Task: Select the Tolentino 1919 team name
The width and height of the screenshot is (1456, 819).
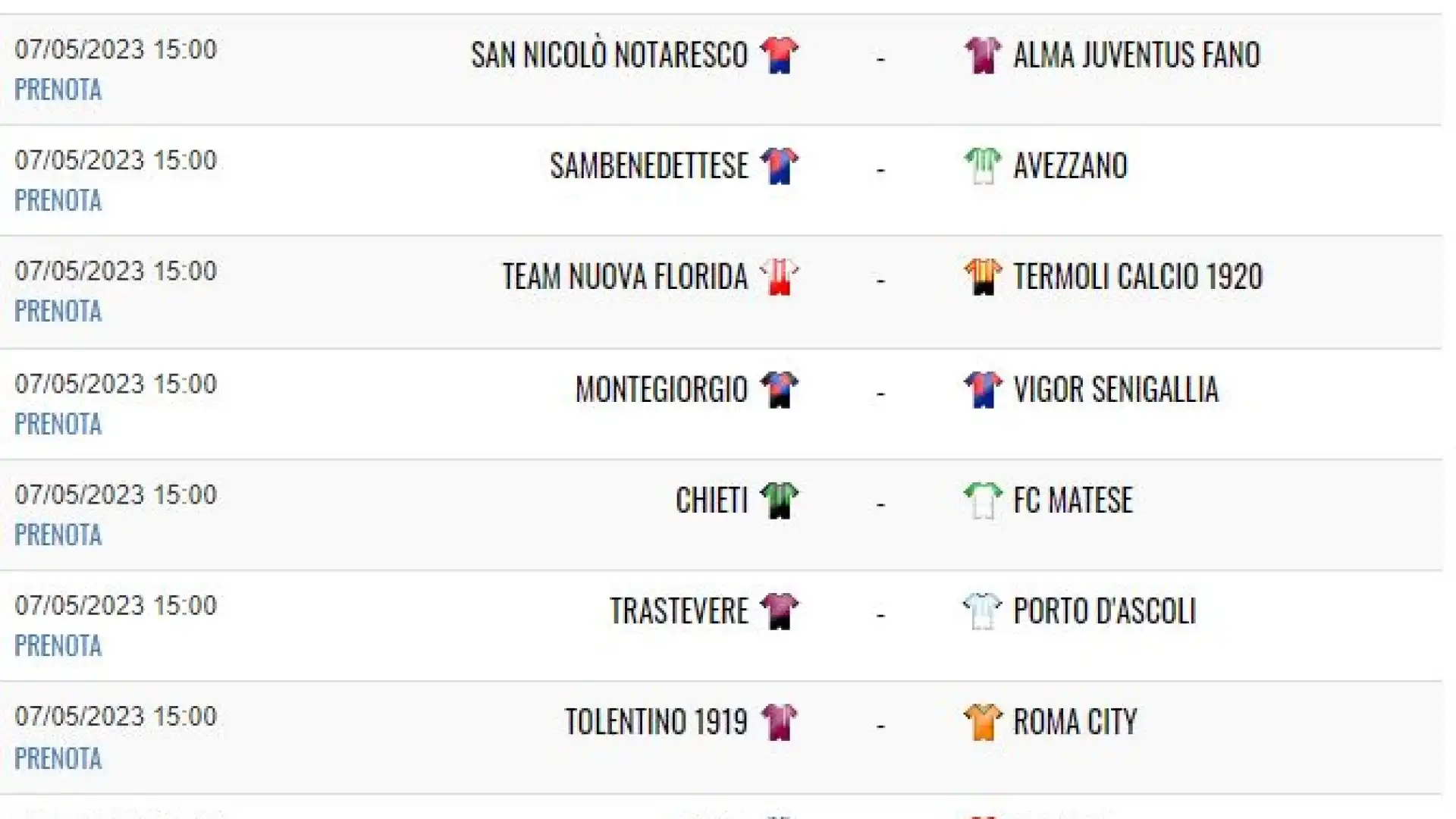Action: [x=657, y=722]
